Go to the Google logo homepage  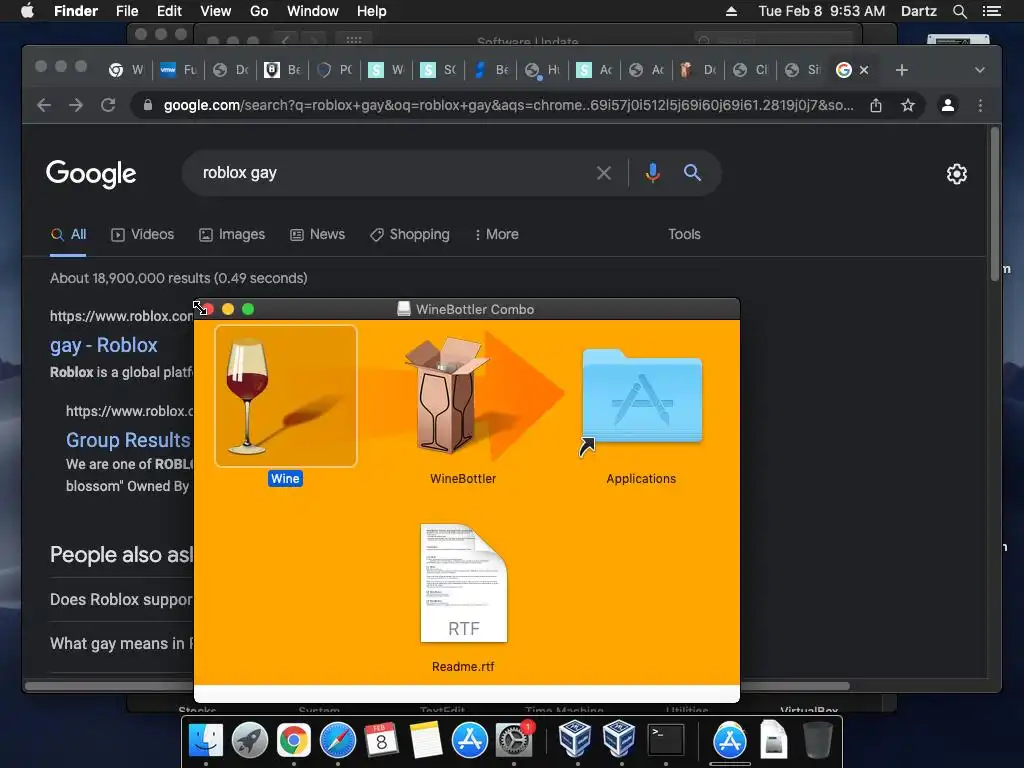pos(91,174)
